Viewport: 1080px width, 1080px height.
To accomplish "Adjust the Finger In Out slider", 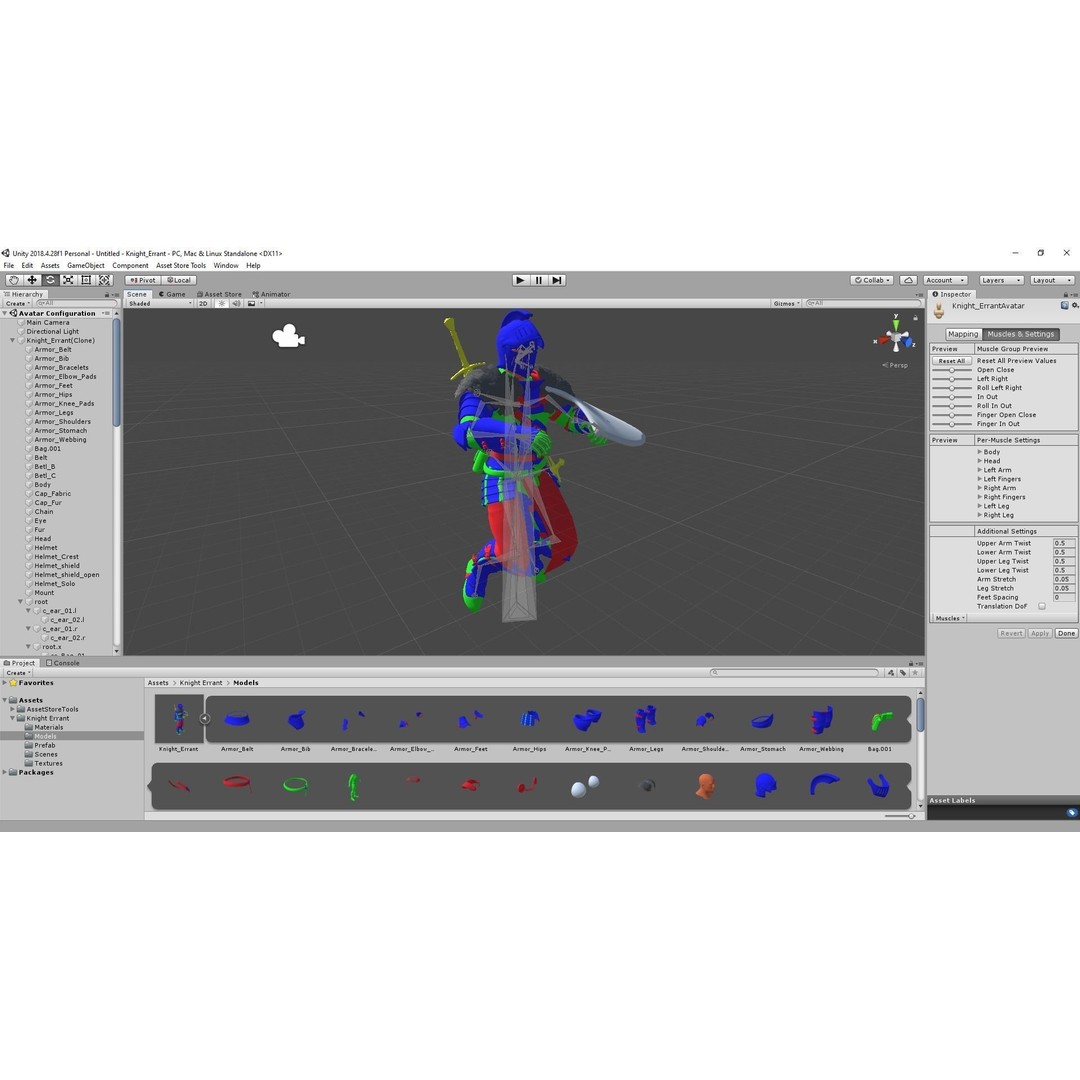I will pos(951,424).
